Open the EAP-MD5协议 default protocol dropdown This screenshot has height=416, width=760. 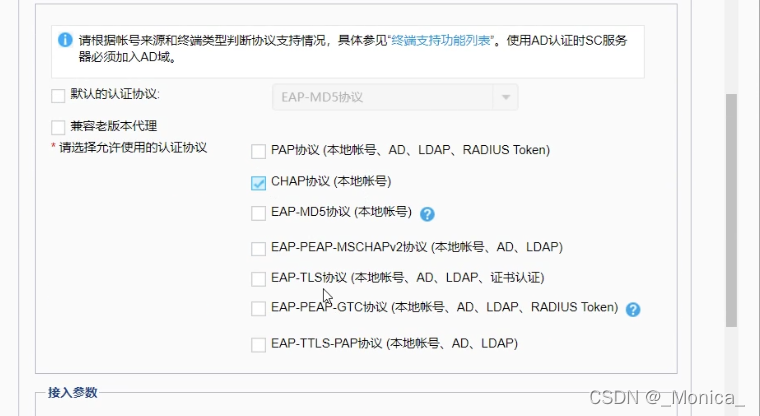tap(395, 97)
